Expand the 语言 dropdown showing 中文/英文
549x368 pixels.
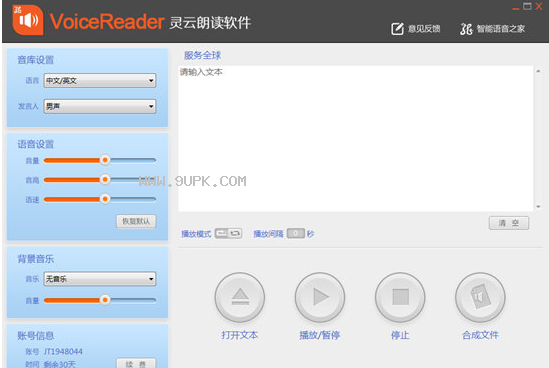pos(100,81)
